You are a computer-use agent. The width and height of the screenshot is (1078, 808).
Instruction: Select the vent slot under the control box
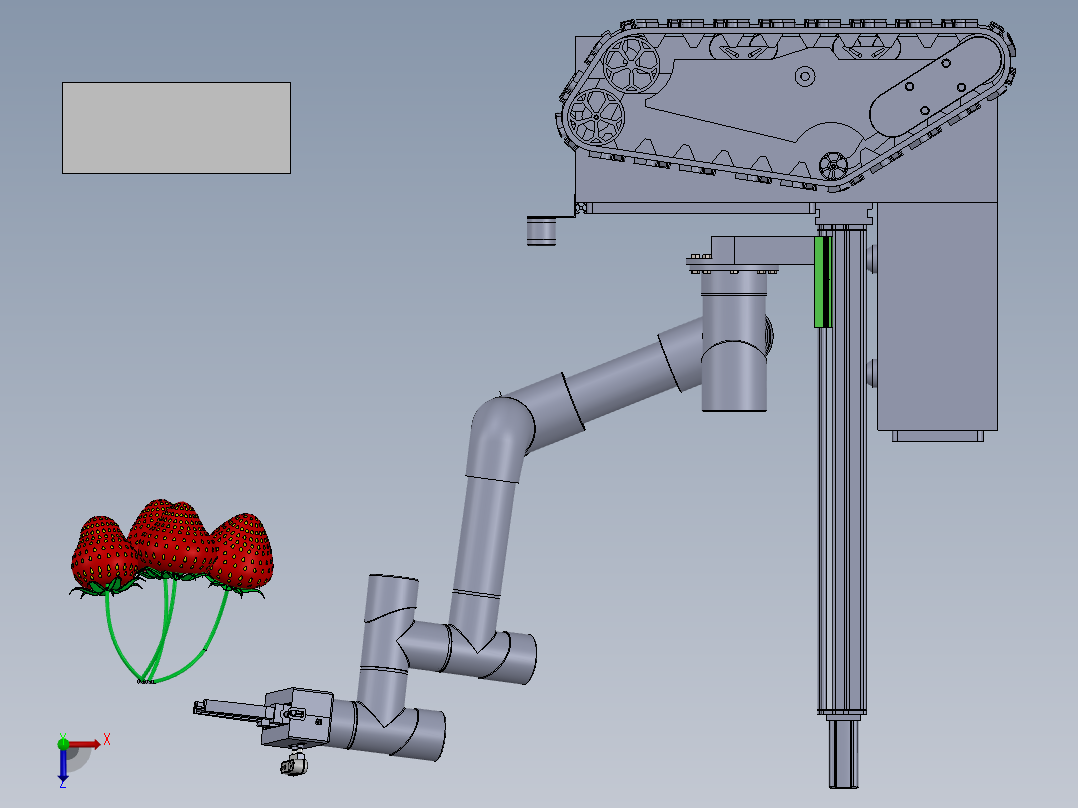pos(938,436)
